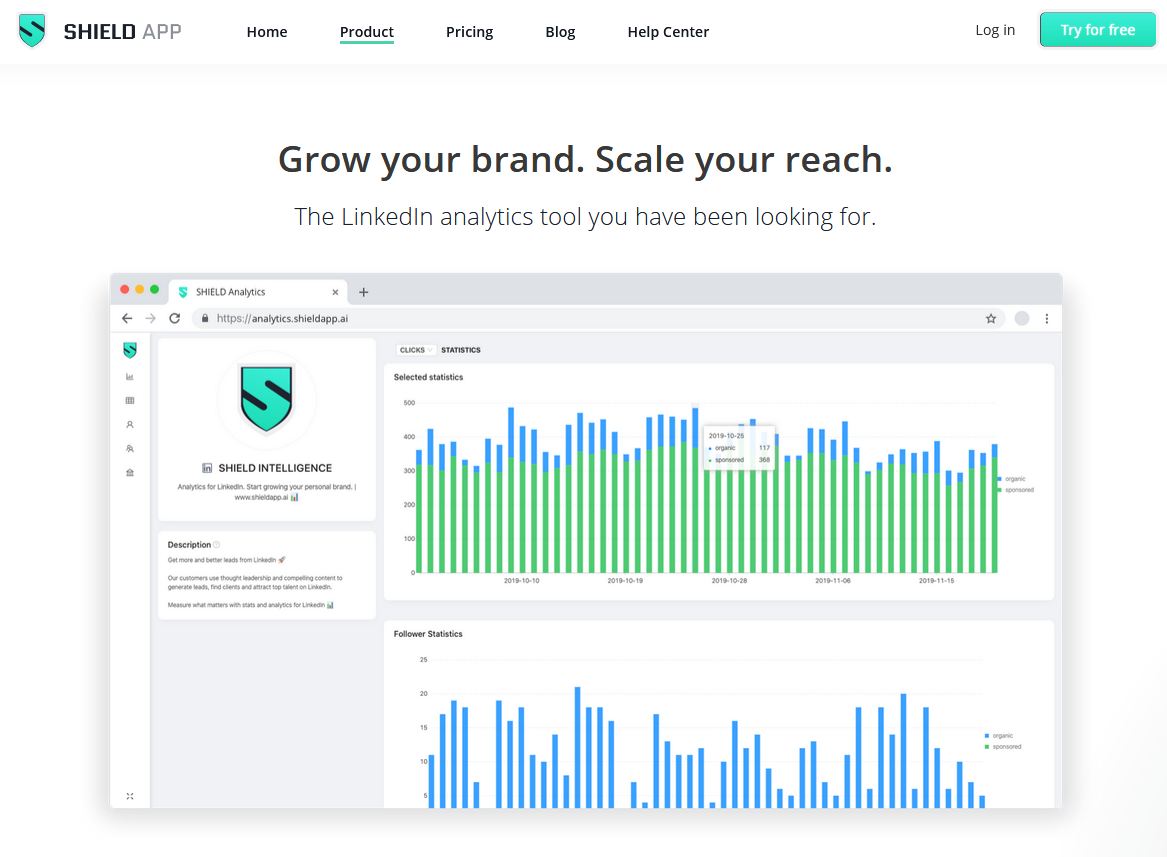
Task: Switch to the STATISTICS tab
Action: pos(461,350)
